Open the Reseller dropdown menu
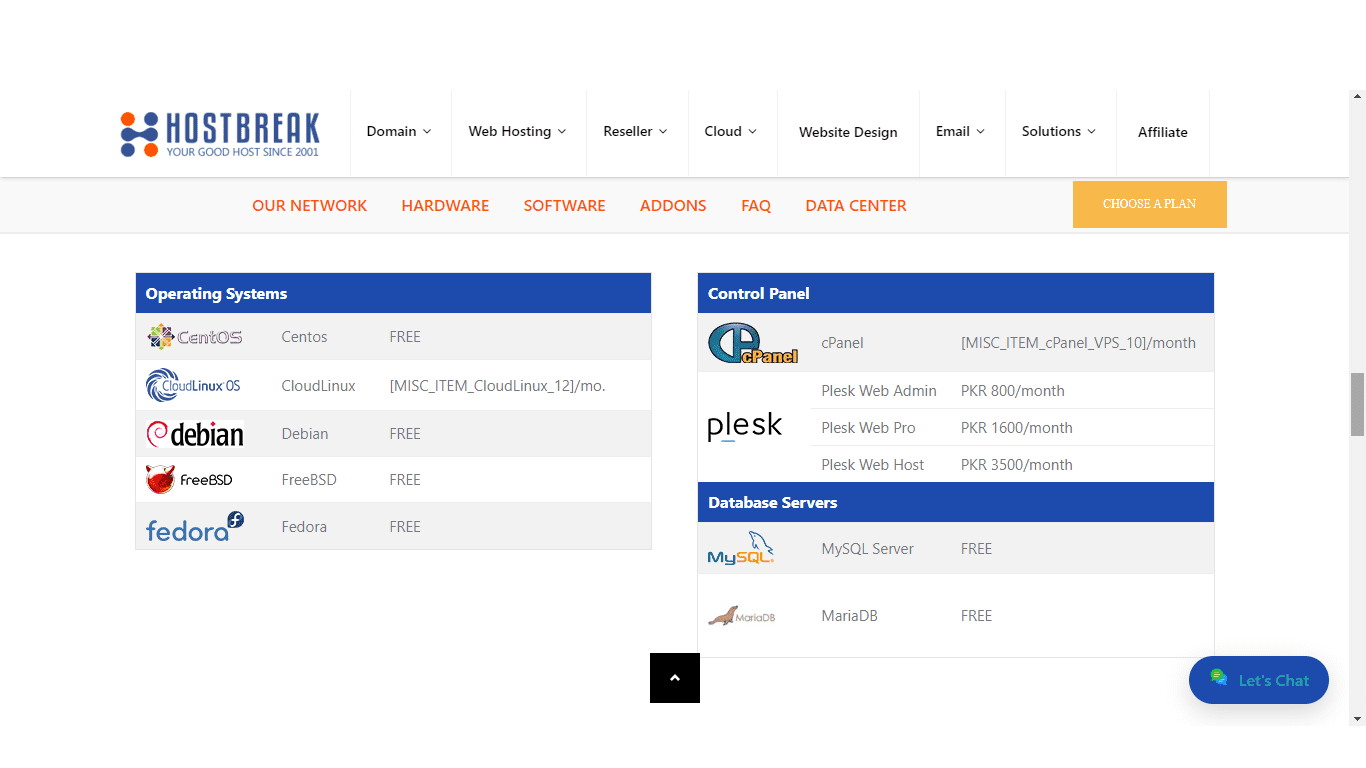This screenshot has width=1366, height=768. pyautogui.click(x=636, y=131)
